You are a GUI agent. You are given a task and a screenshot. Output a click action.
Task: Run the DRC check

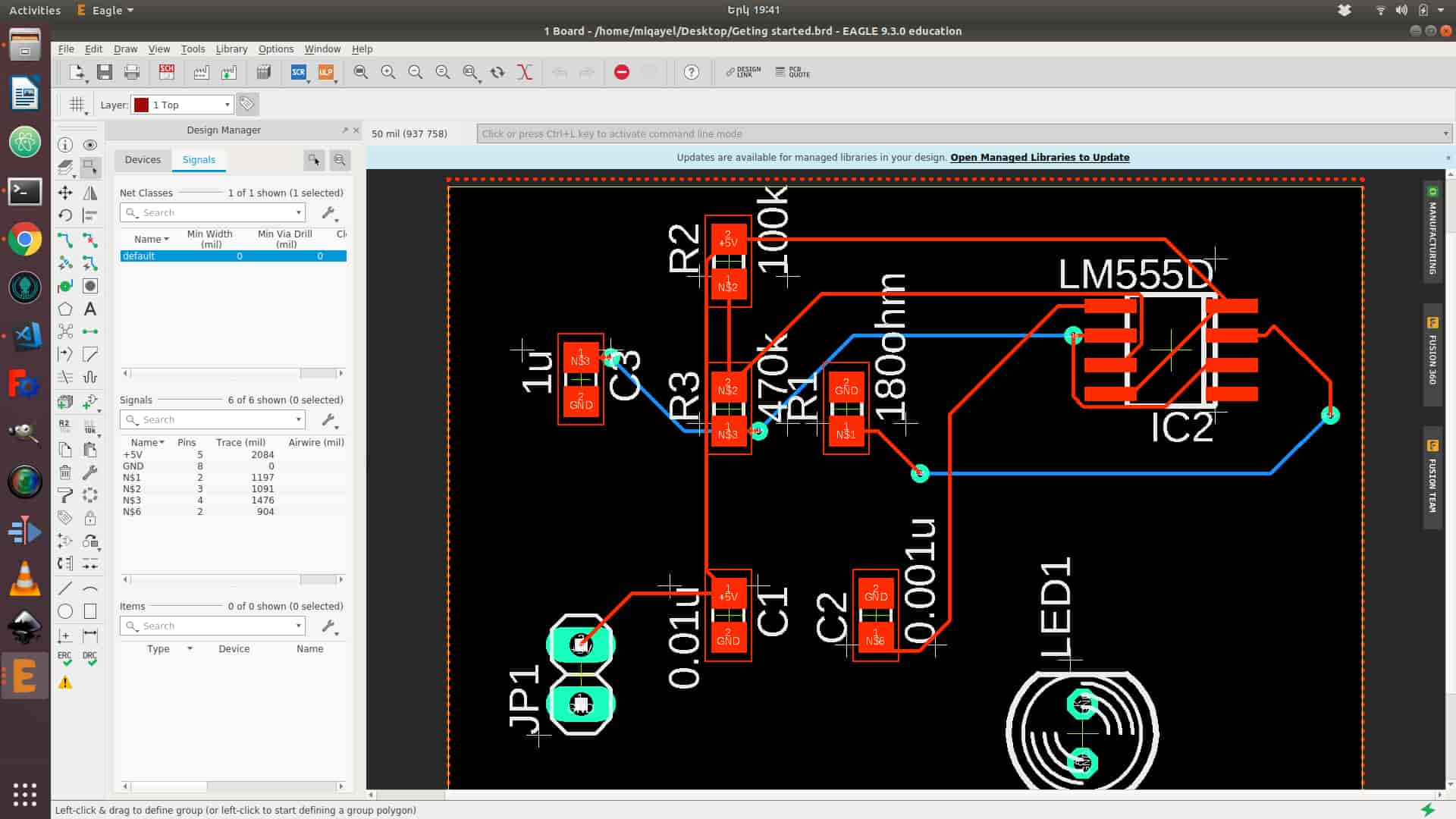pyautogui.click(x=90, y=658)
